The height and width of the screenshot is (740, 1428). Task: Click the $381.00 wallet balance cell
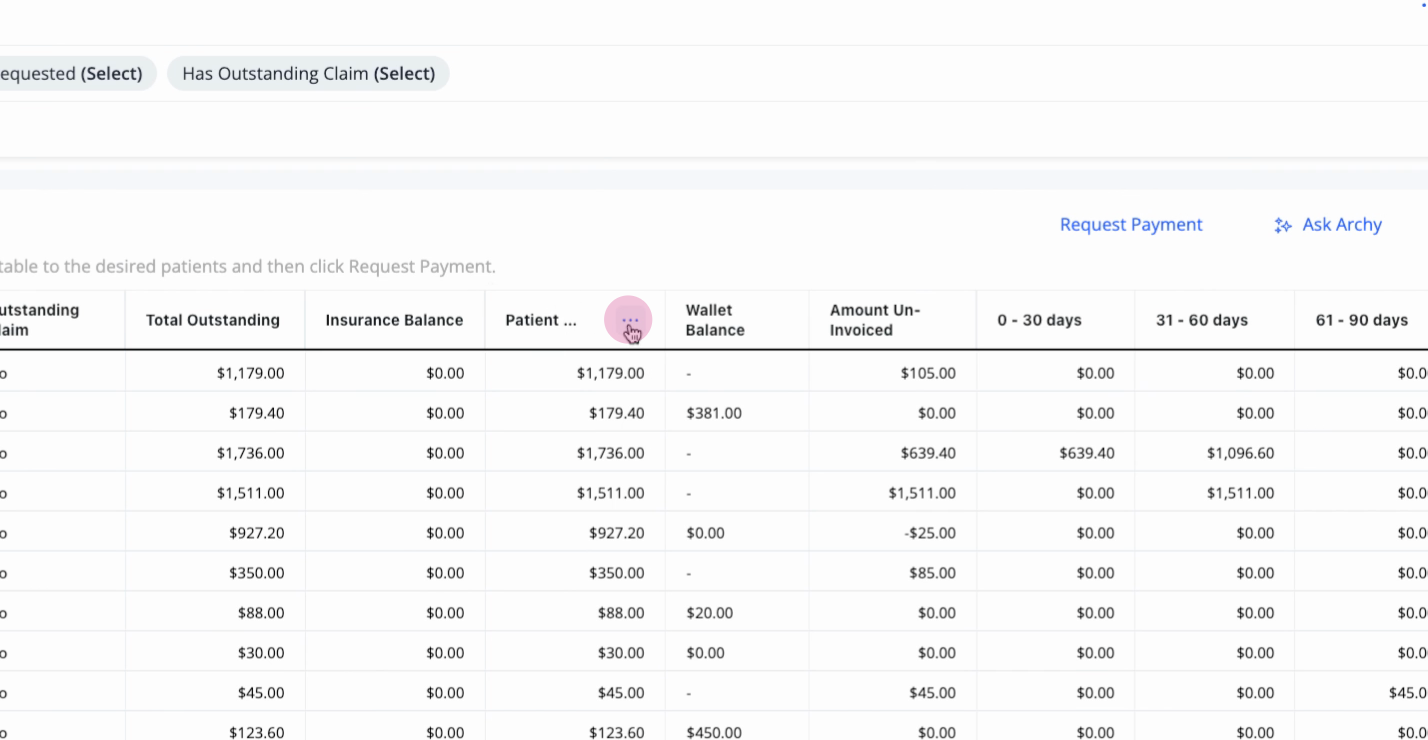click(x=714, y=413)
